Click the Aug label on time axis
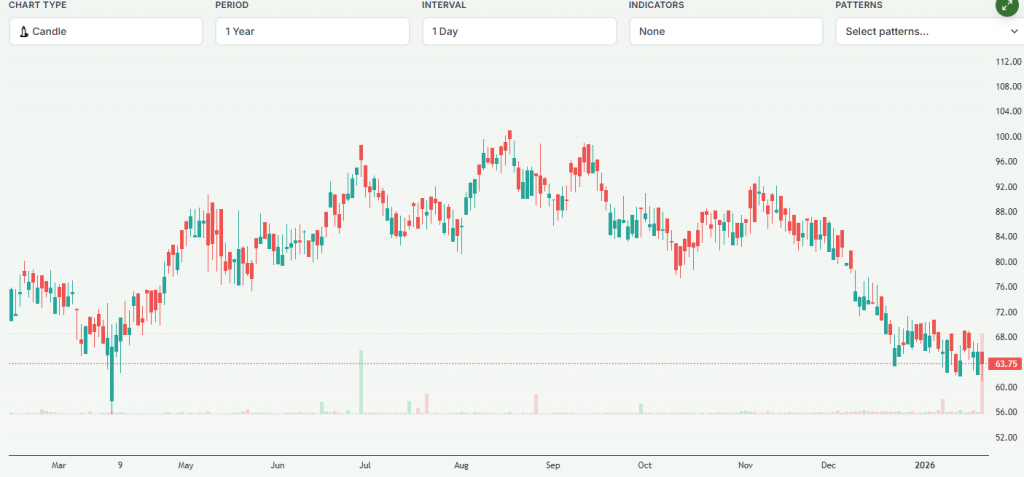1024x477 pixels. pyautogui.click(x=461, y=466)
